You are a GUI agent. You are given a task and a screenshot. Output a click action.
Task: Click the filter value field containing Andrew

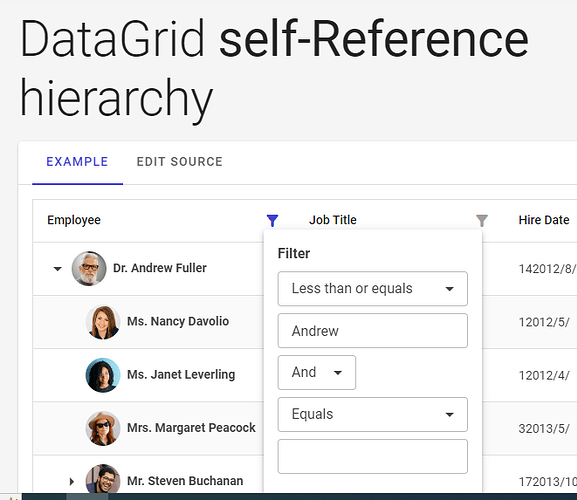point(373,331)
